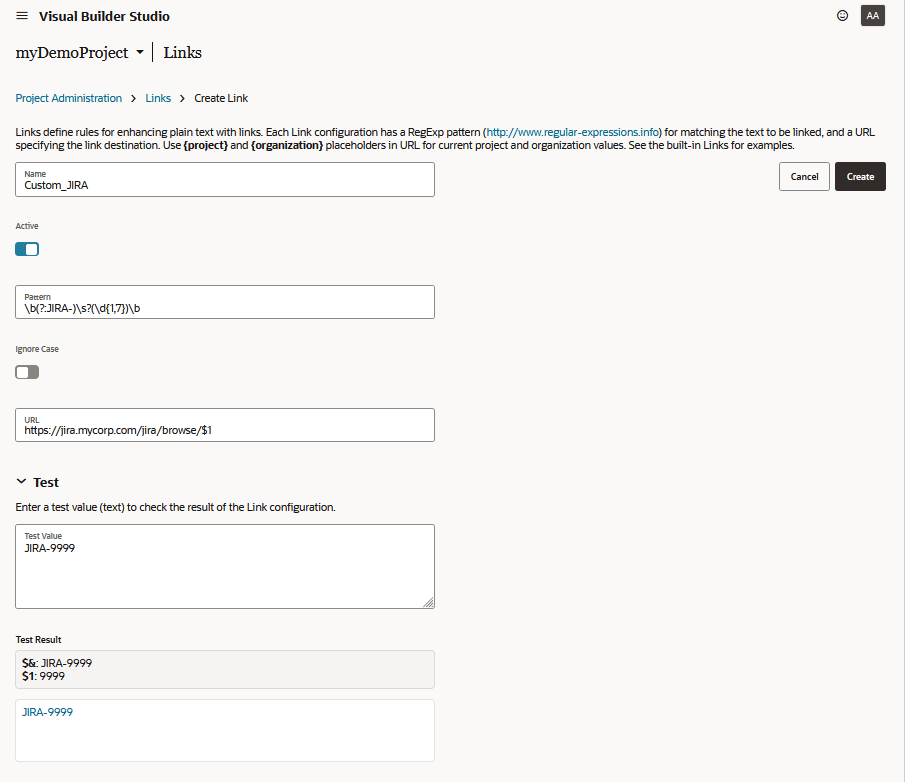Open the regular-expressions.info link

(x=572, y=132)
